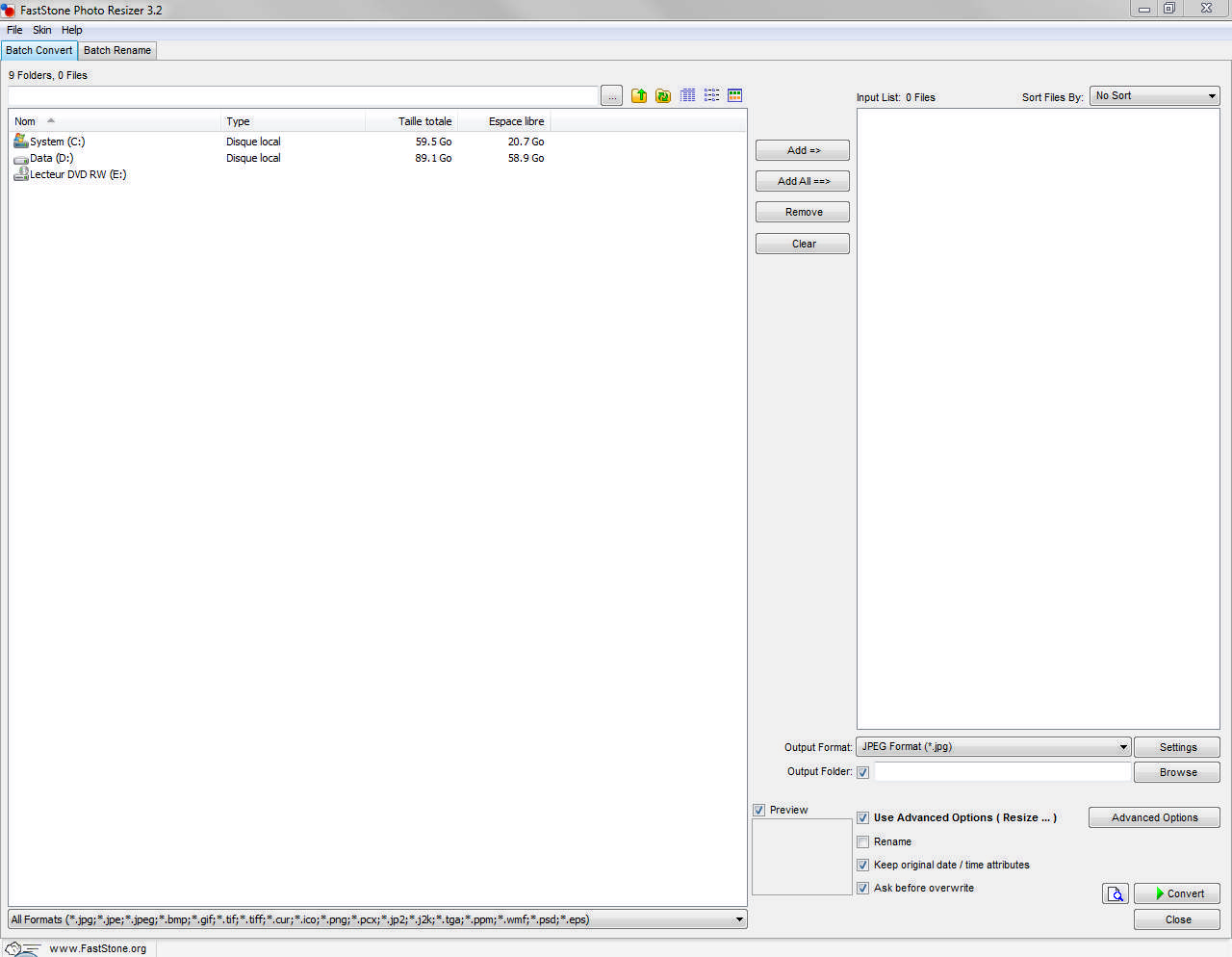Disable Ask before overwrite
Viewport: 1232px width, 957px height.
click(863, 888)
